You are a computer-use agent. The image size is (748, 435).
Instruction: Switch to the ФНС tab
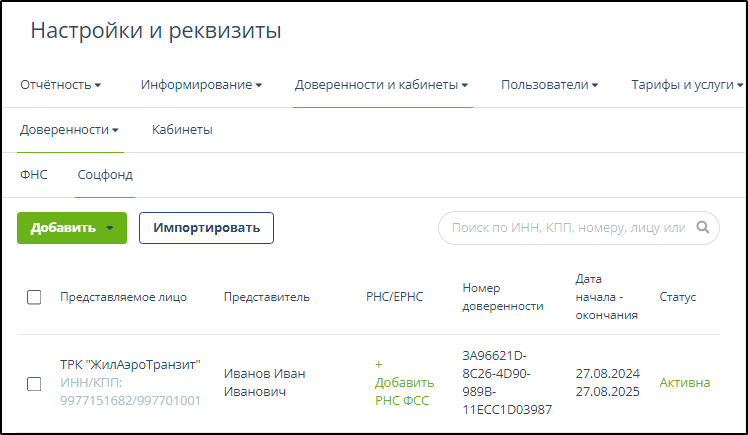click(x=34, y=175)
